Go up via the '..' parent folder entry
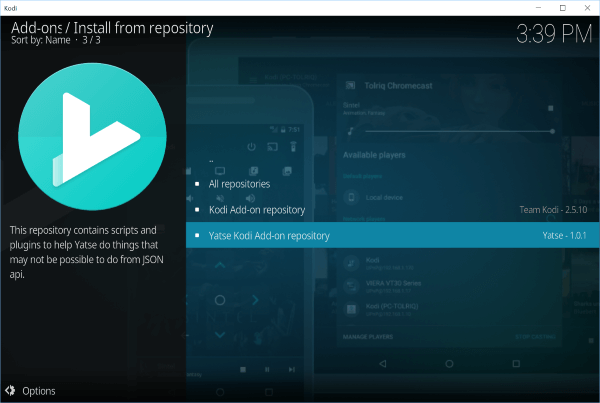Viewport: 600px width, 403px height. point(211,159)
